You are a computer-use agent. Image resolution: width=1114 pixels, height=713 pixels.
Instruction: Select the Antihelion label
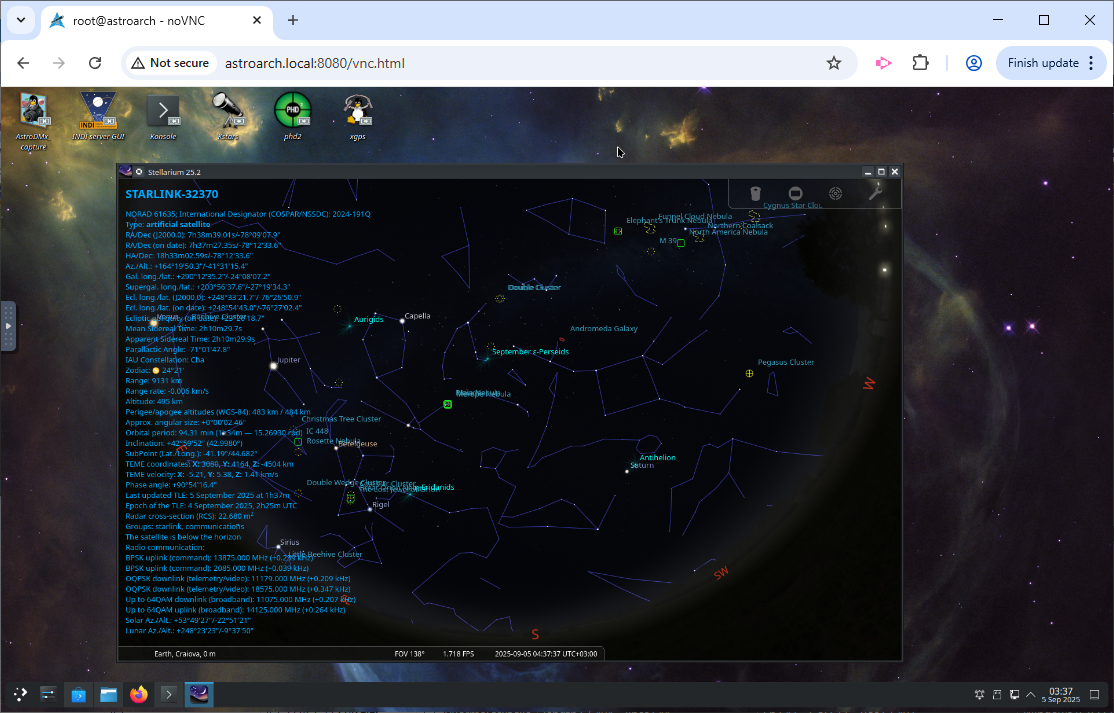pos(657,457)
